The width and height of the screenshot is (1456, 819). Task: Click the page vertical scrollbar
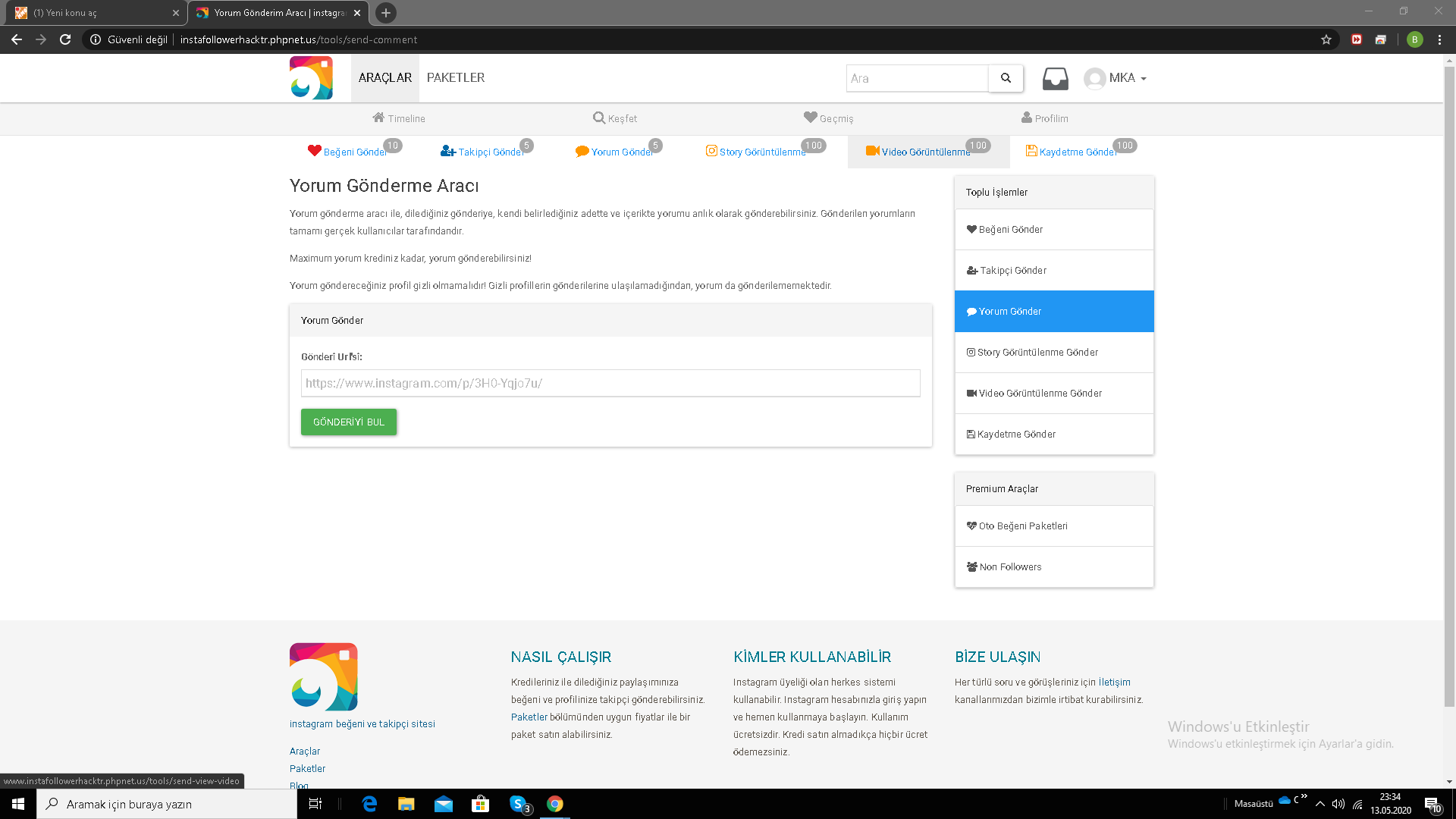1449,387
